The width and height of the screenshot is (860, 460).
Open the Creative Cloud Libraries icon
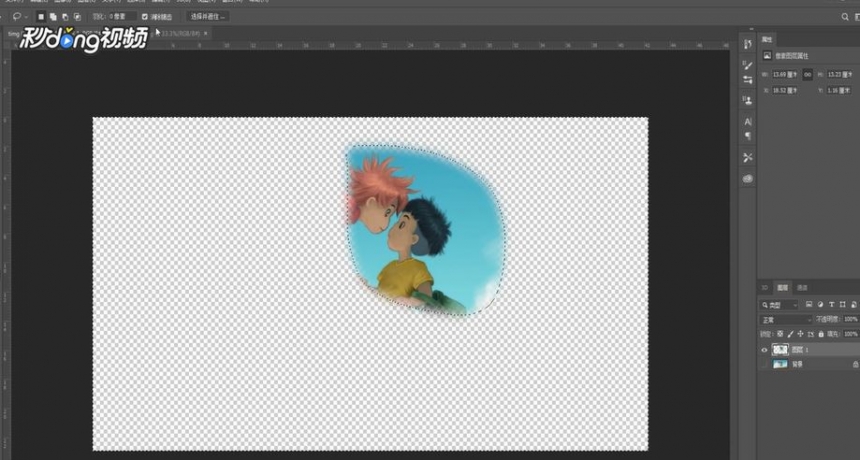(748, 179)
